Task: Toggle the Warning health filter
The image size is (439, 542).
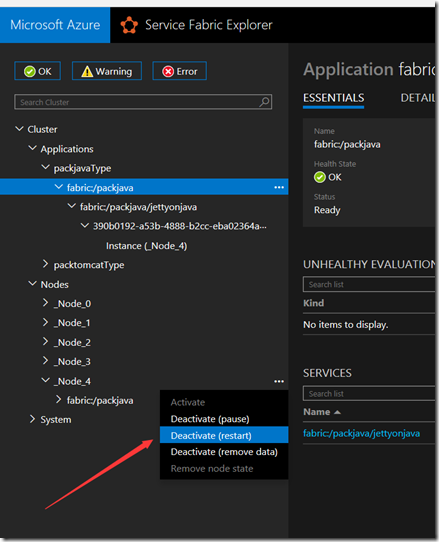Action: click(x=107, y=71)
